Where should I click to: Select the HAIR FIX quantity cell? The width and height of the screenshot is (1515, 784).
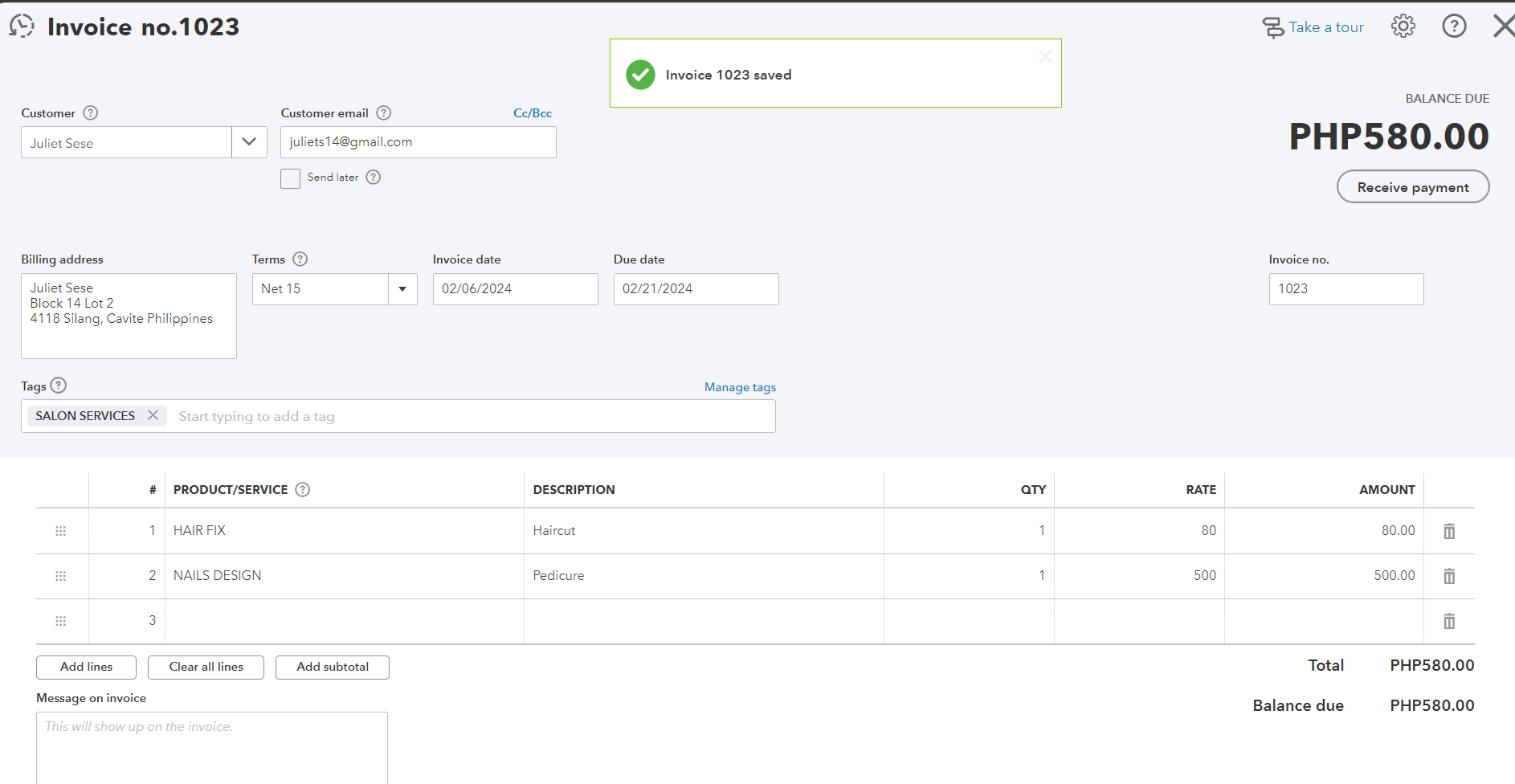point(969,531)
